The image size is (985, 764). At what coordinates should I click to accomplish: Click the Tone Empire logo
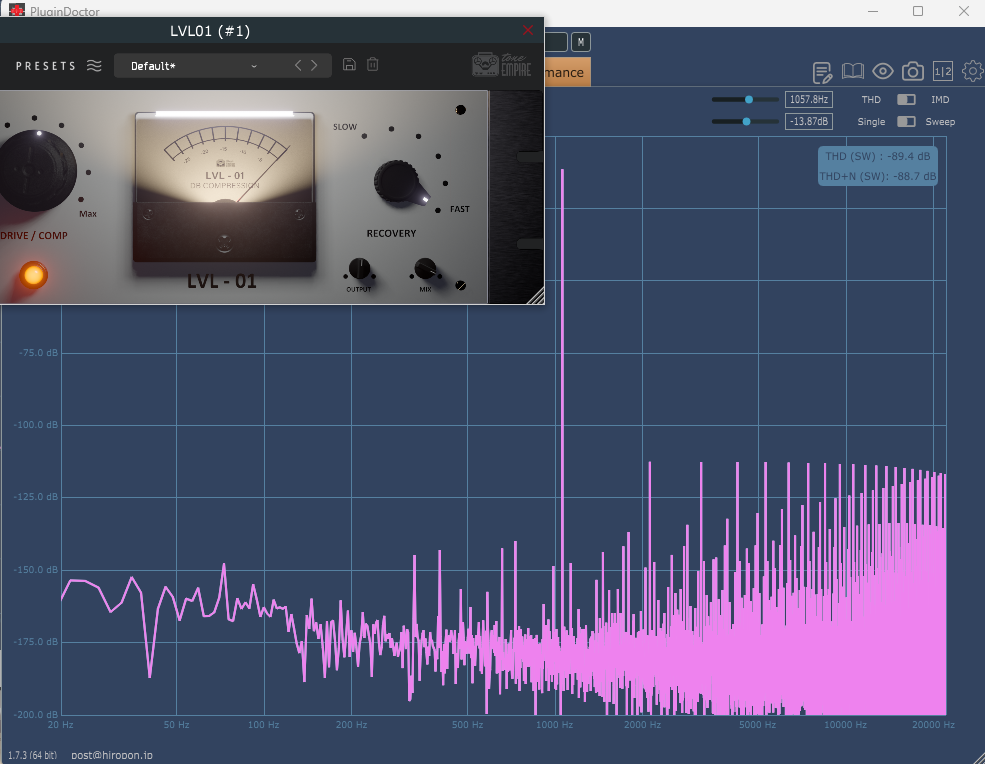click(x=501, y=65)
